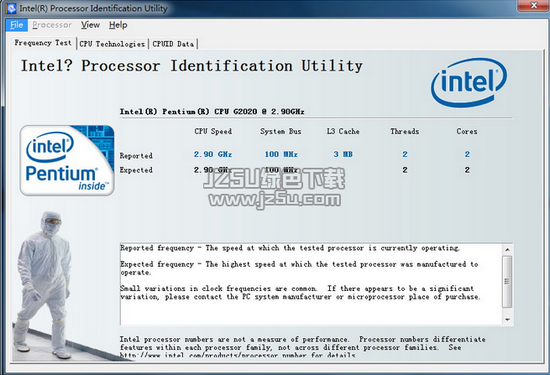Click the scroll up arrow of description box
Screen dimensions: 550x375
coord(507,249)
